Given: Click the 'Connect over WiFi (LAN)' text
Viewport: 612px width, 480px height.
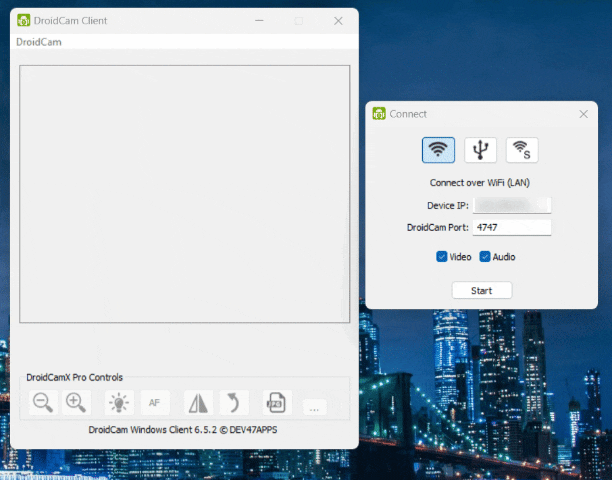Looking at the screenshot, I should 480,183.
